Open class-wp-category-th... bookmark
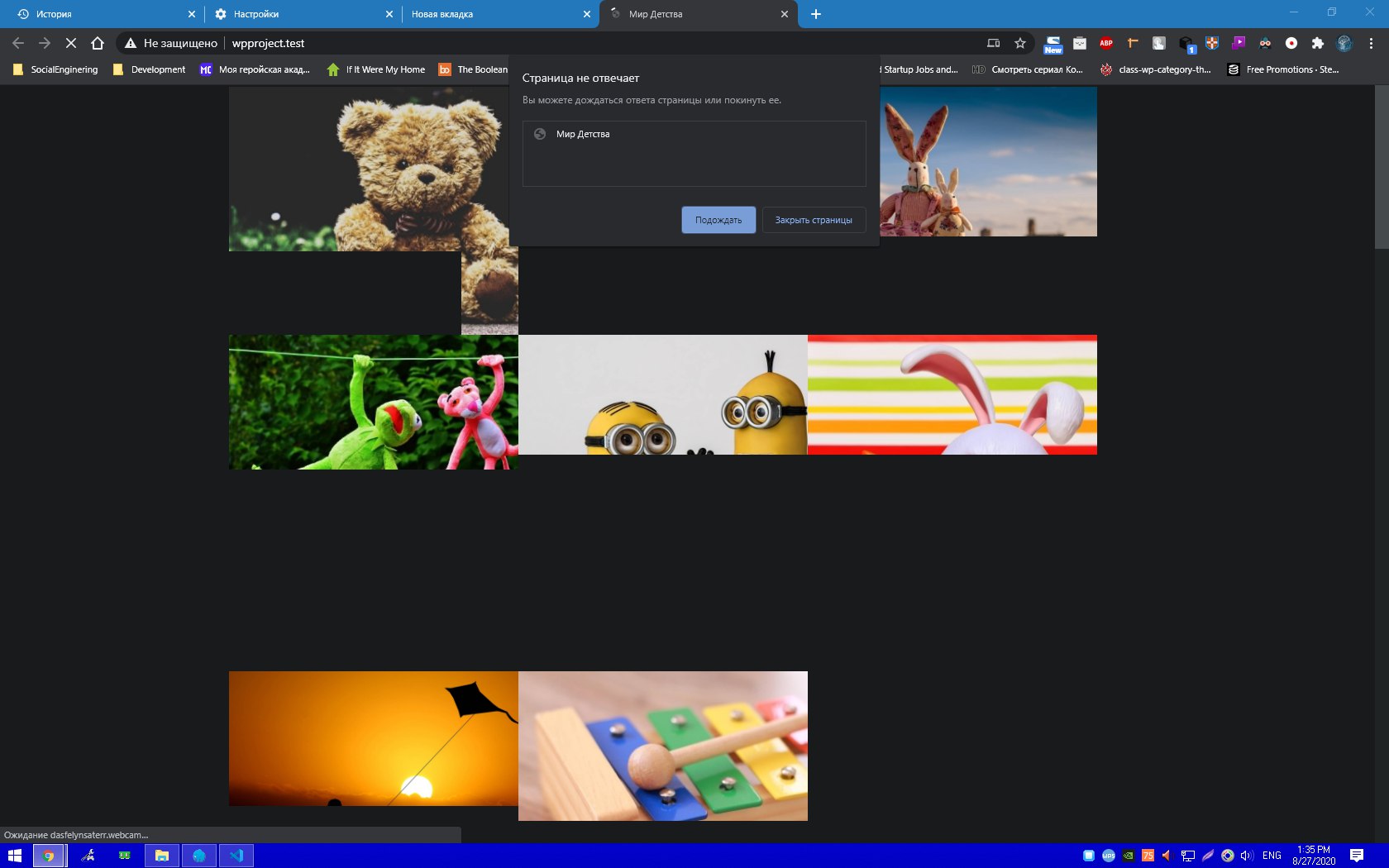This screenshot has height=868, width=1389. tap(1156, 69)
